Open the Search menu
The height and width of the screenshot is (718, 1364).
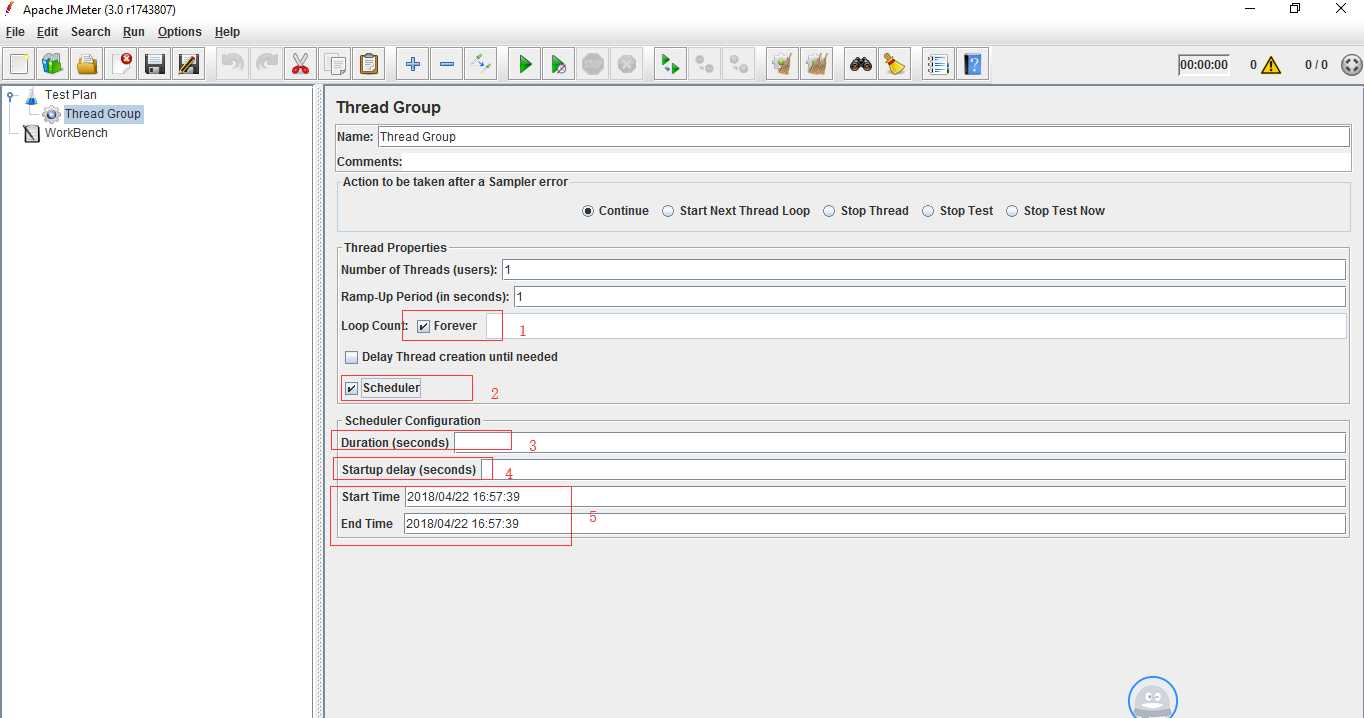[90, 32]
